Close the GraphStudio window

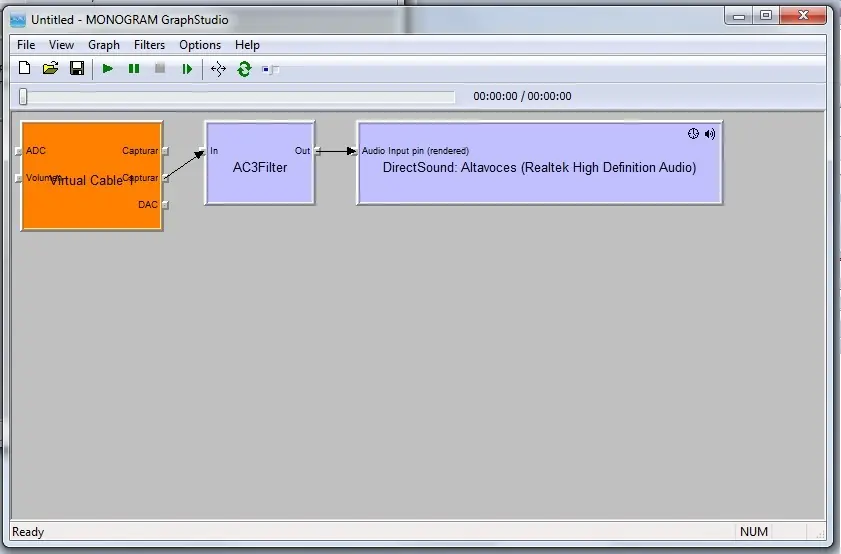(x=803, y=16)
